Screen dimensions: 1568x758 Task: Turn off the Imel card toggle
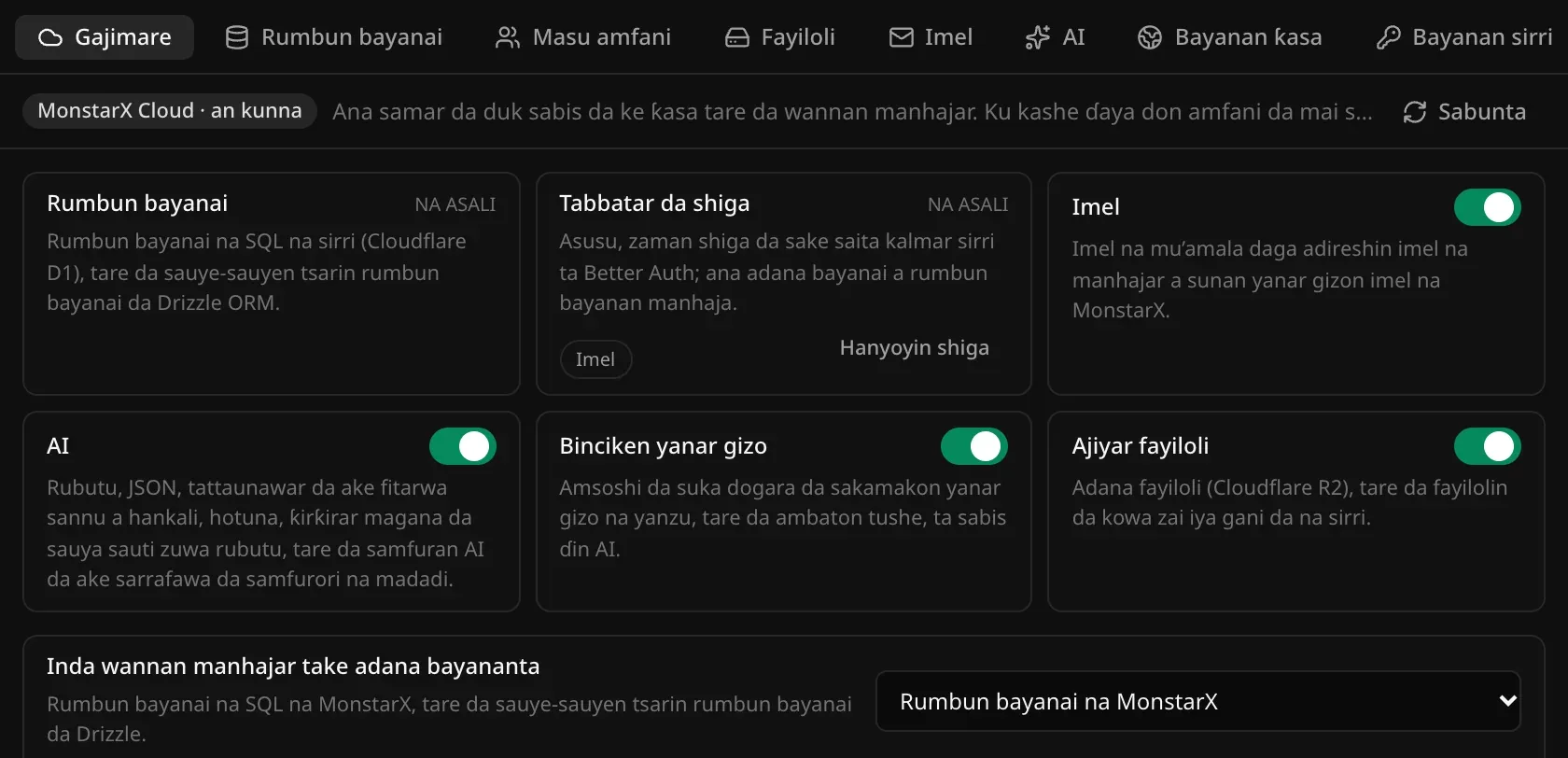point(1488,207)
